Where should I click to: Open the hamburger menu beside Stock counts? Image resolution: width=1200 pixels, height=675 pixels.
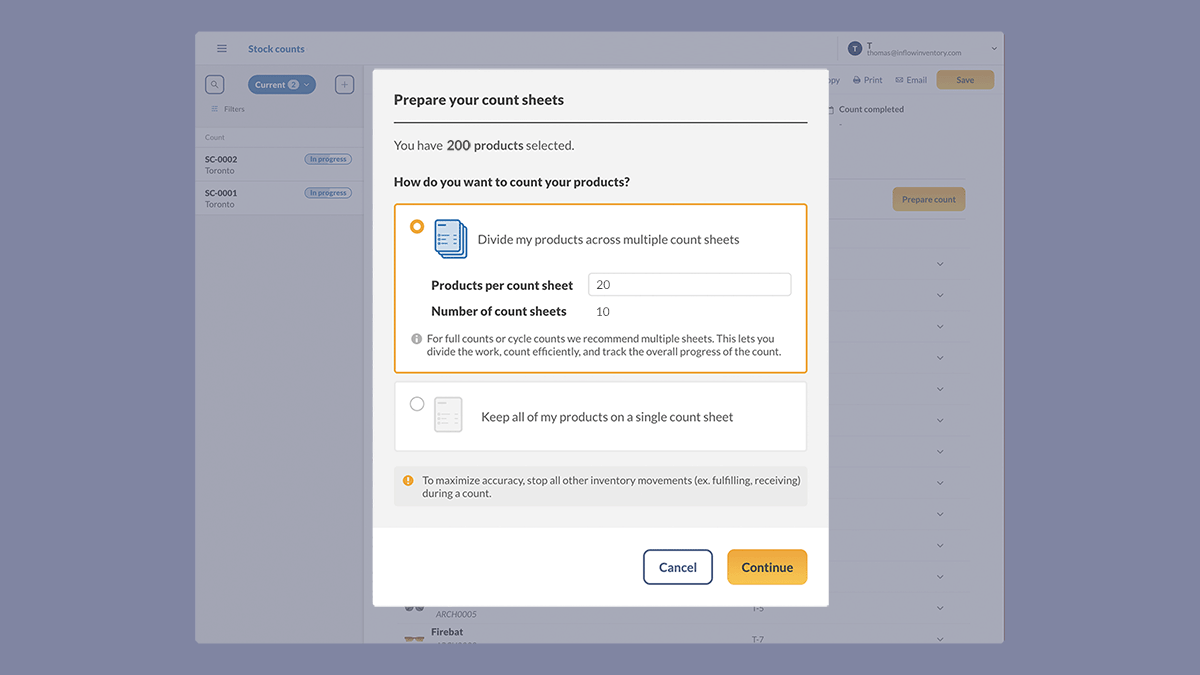click(x=221, y=48)
